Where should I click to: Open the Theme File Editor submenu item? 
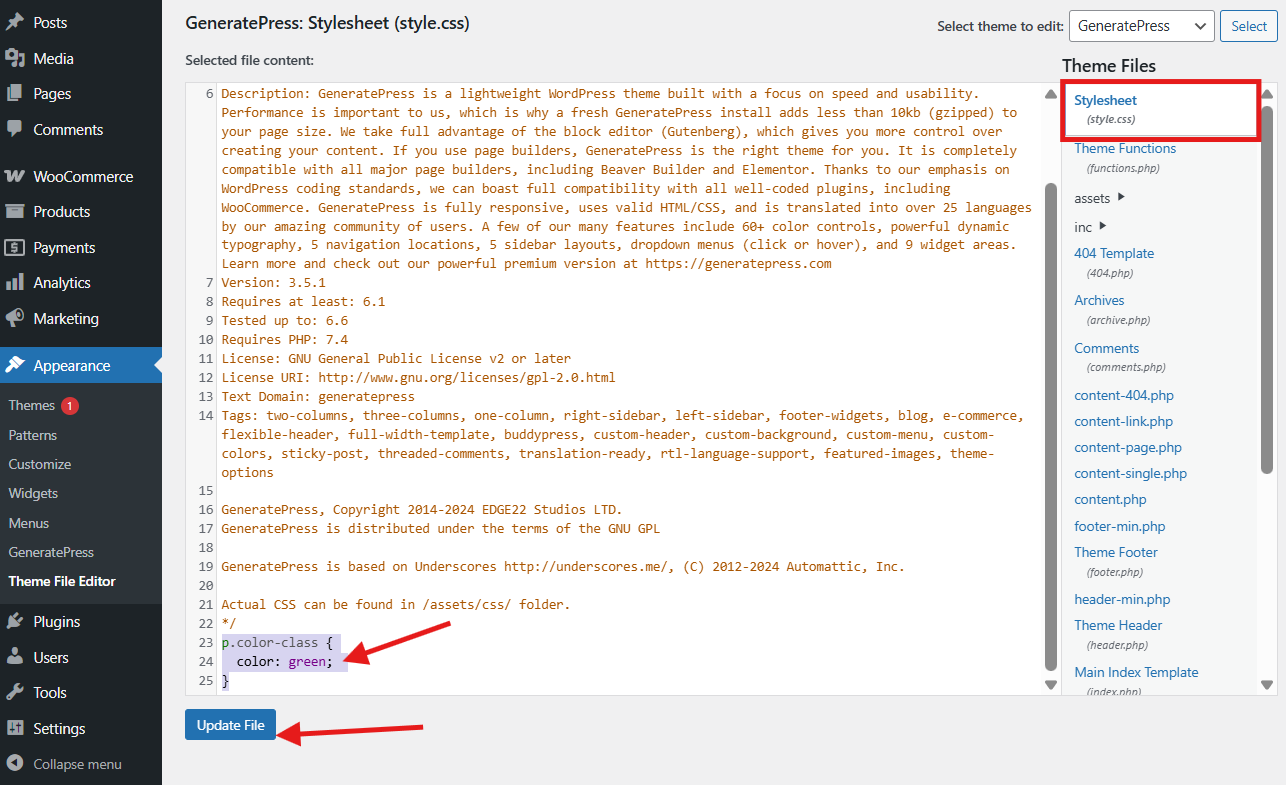[x=62, y=581]
